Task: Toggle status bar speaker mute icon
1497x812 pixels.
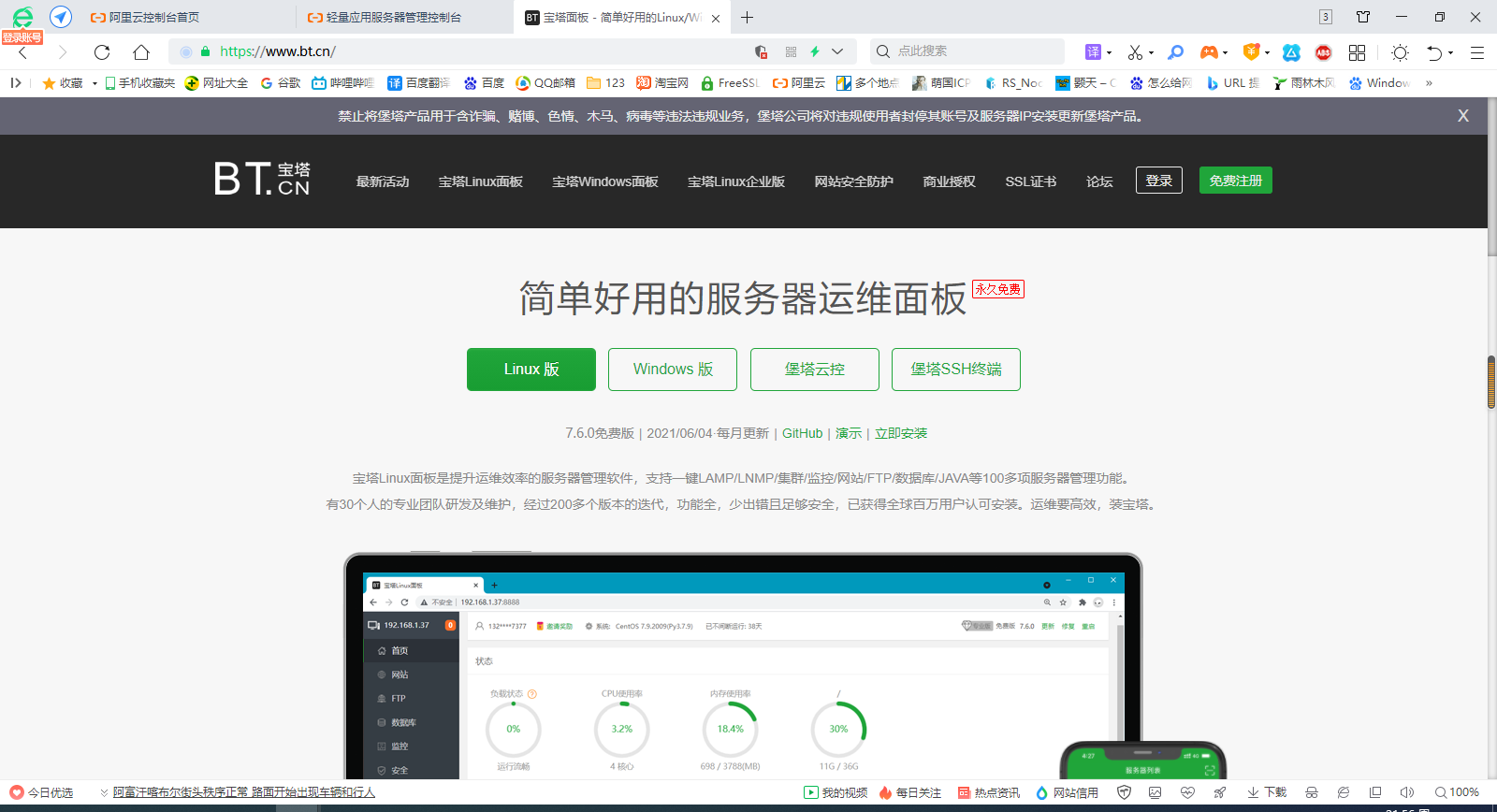Action: click(1406, 792)
